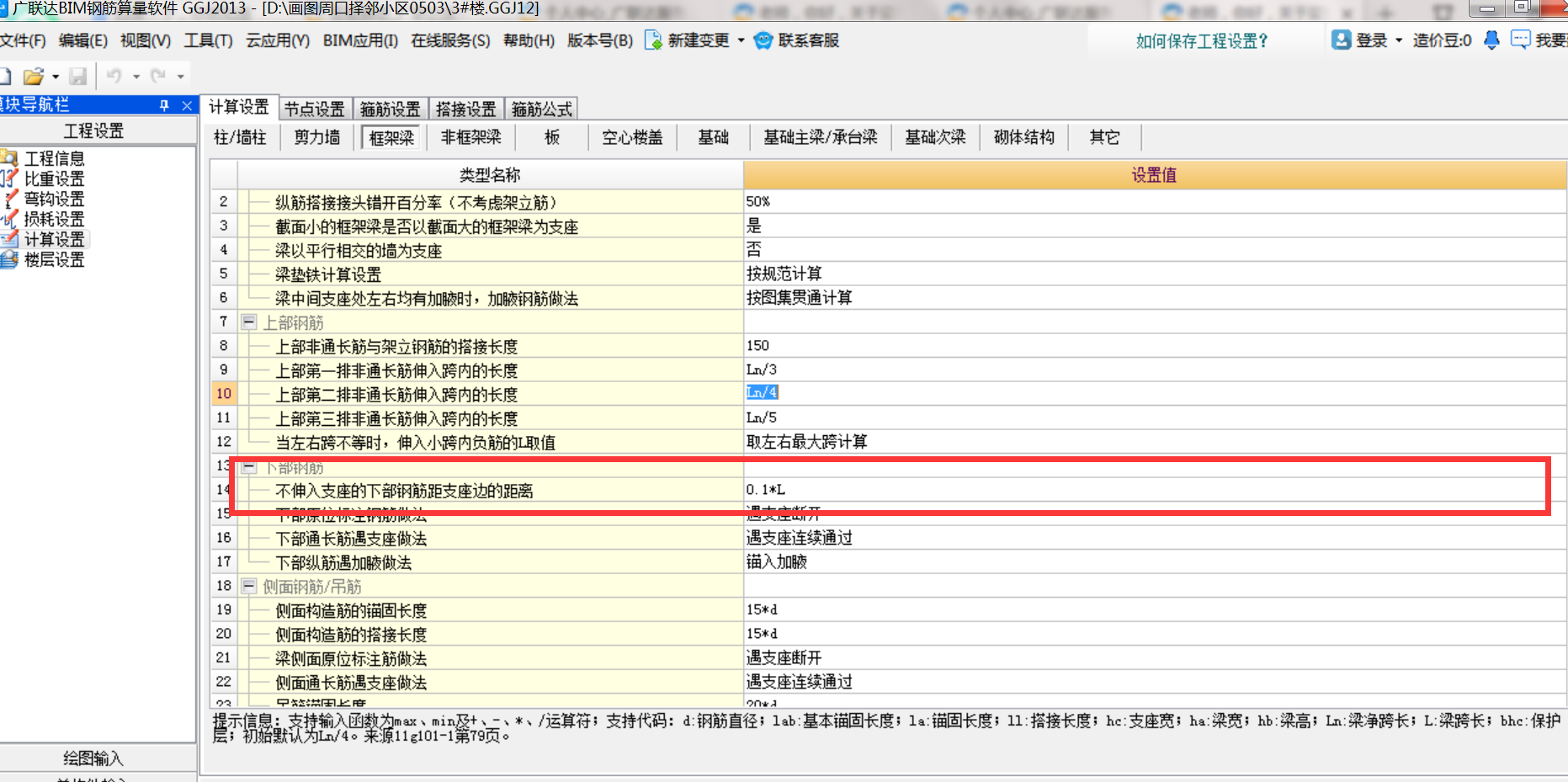Open the 版本号(B) menu
This screenshot has height=782, width=1568.
coord(600,40)
